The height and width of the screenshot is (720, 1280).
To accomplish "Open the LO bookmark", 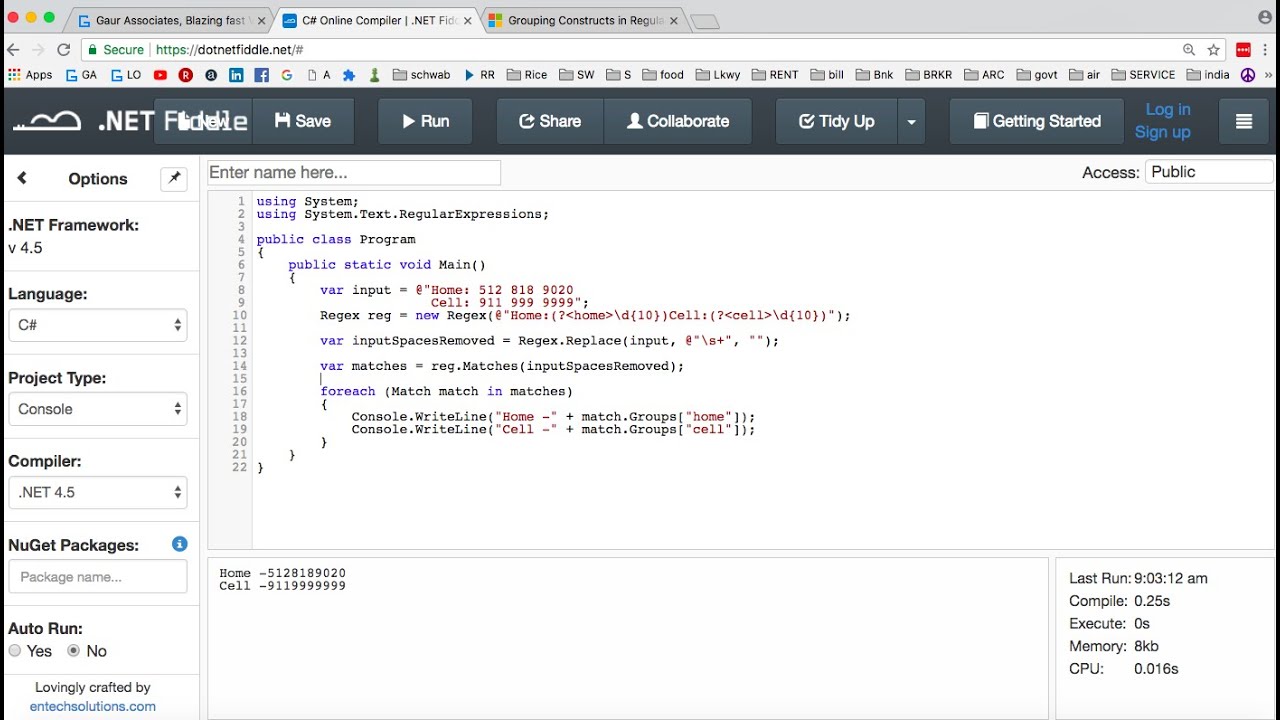I will [x=126, y=75].
